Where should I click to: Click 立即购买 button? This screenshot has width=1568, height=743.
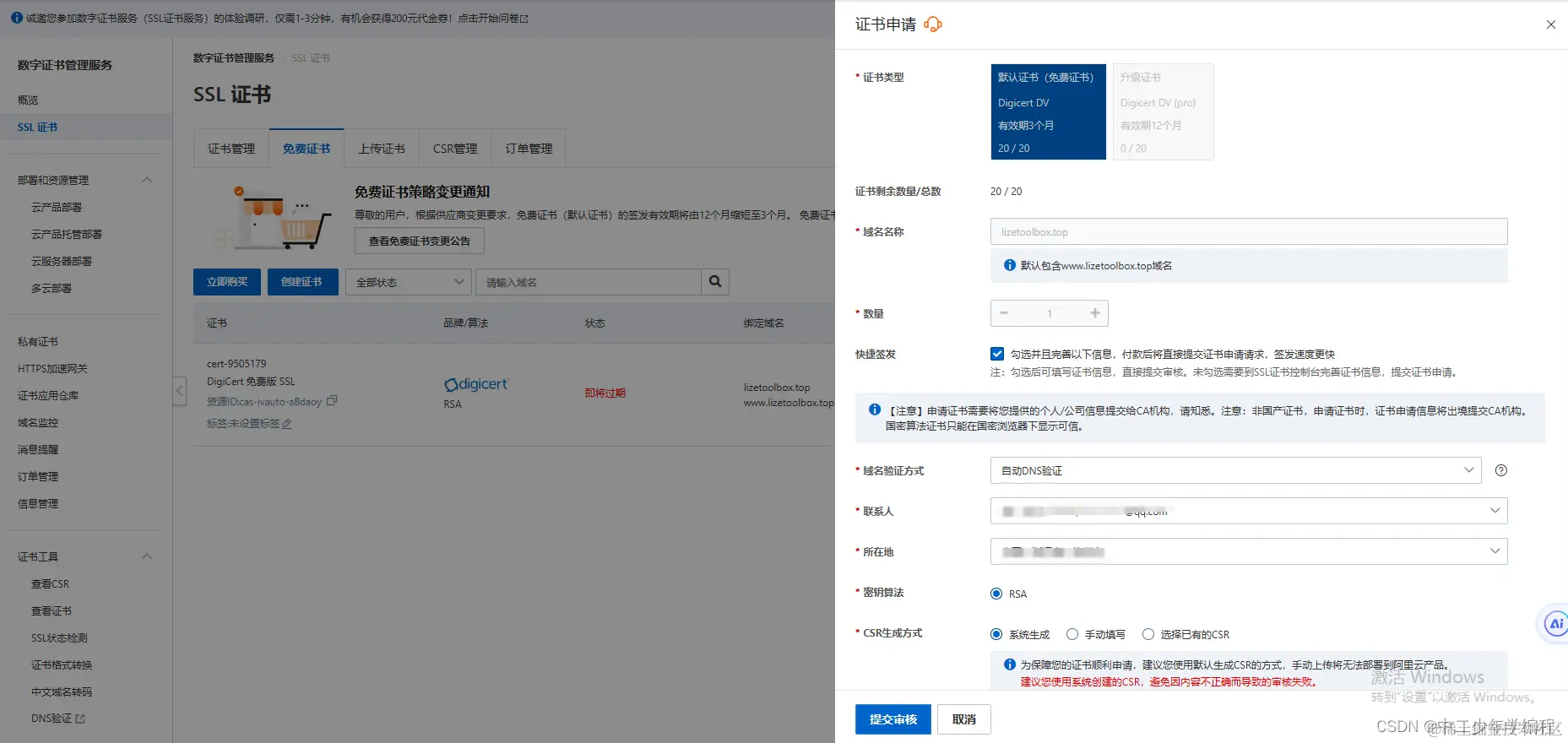(x=227, y=282)
